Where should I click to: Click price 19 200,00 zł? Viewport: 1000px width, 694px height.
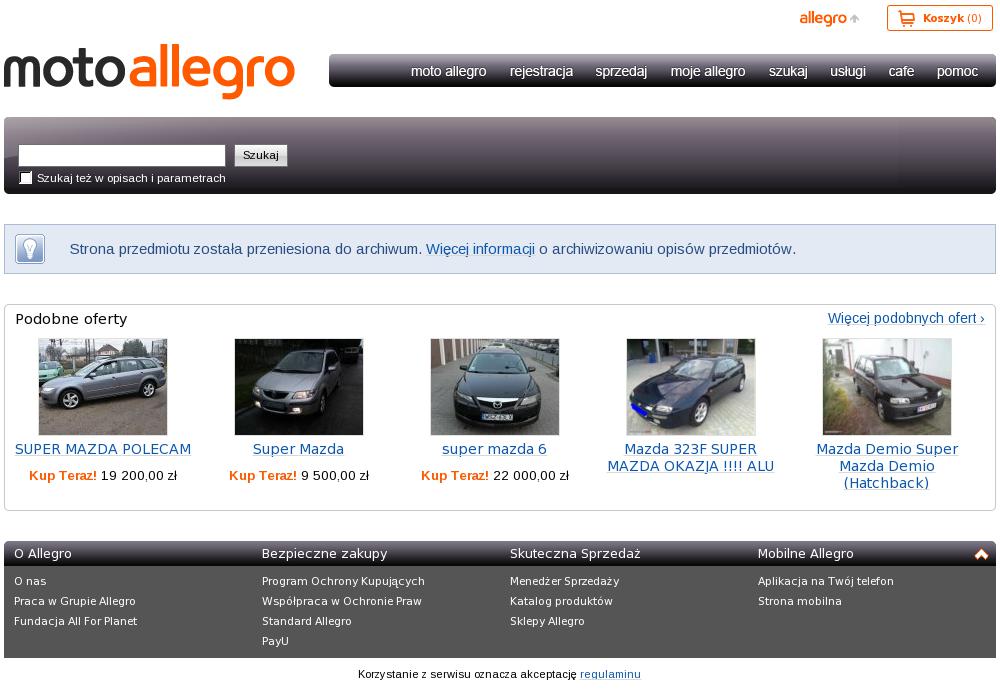coord(139,476)
